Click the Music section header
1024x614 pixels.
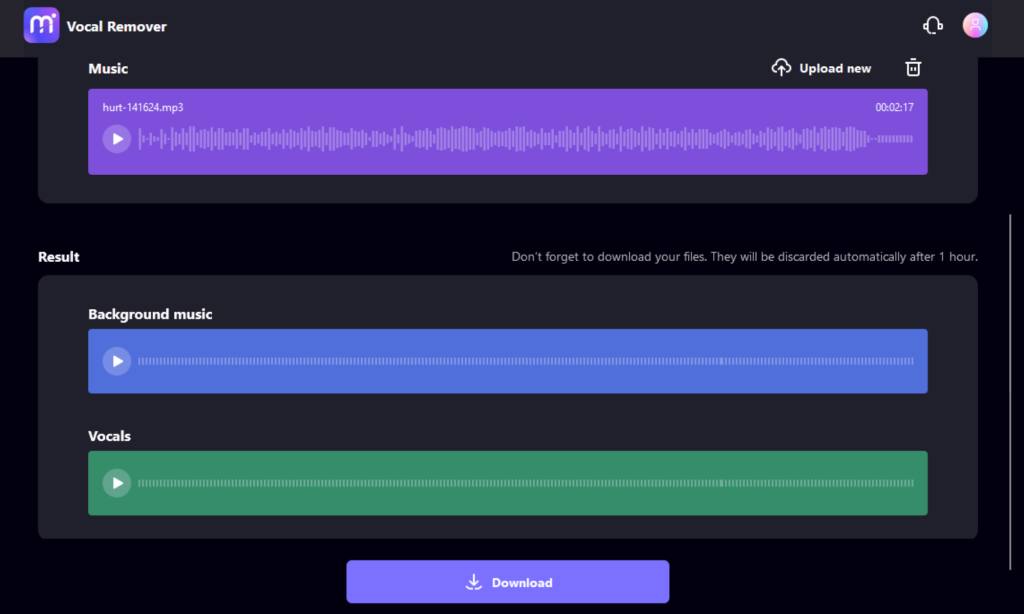click(x=107, y=68)
